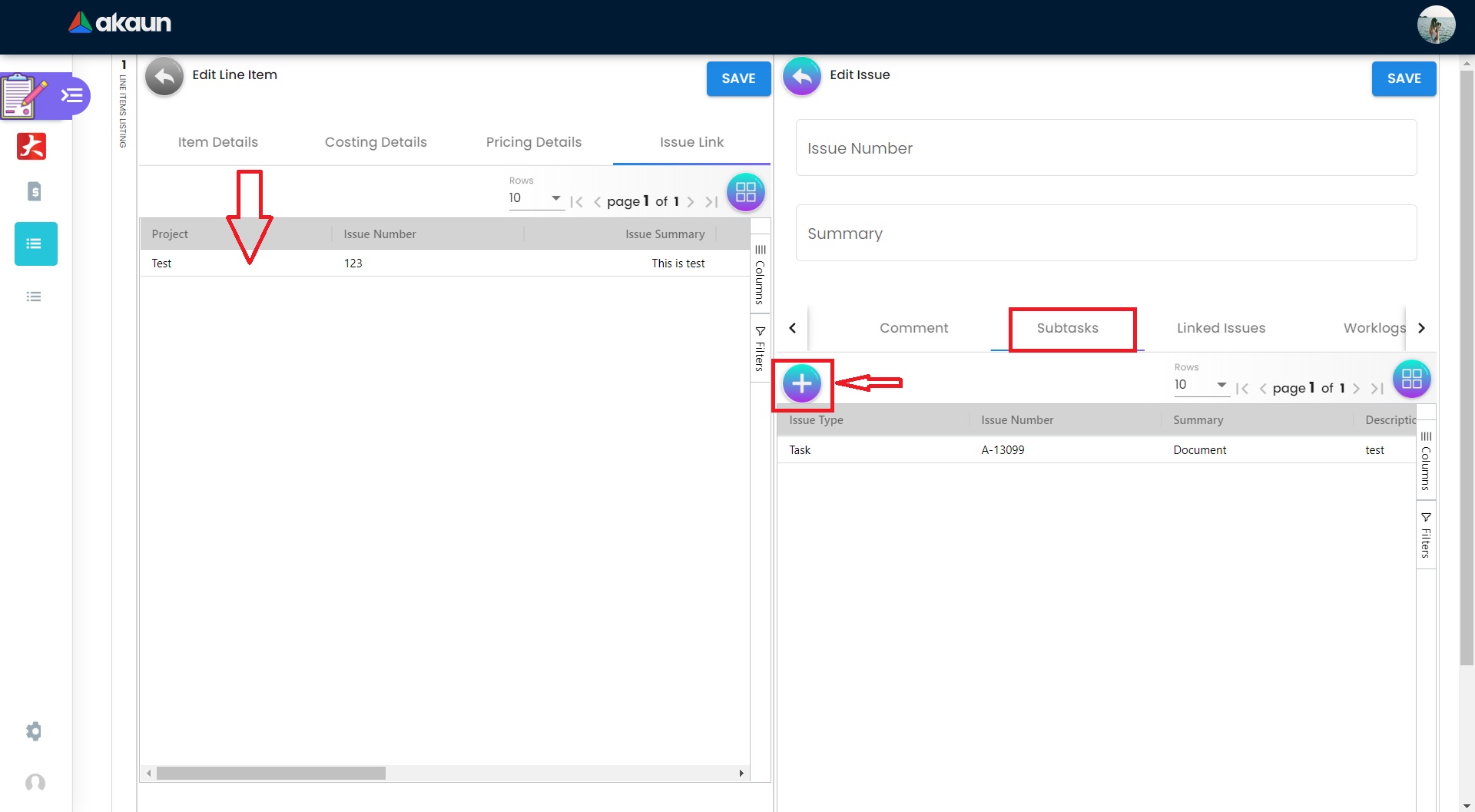The width and height of the screenshot is (1475, 812).
Task: Click the akaun logo
Action: [x=120, y=23]
